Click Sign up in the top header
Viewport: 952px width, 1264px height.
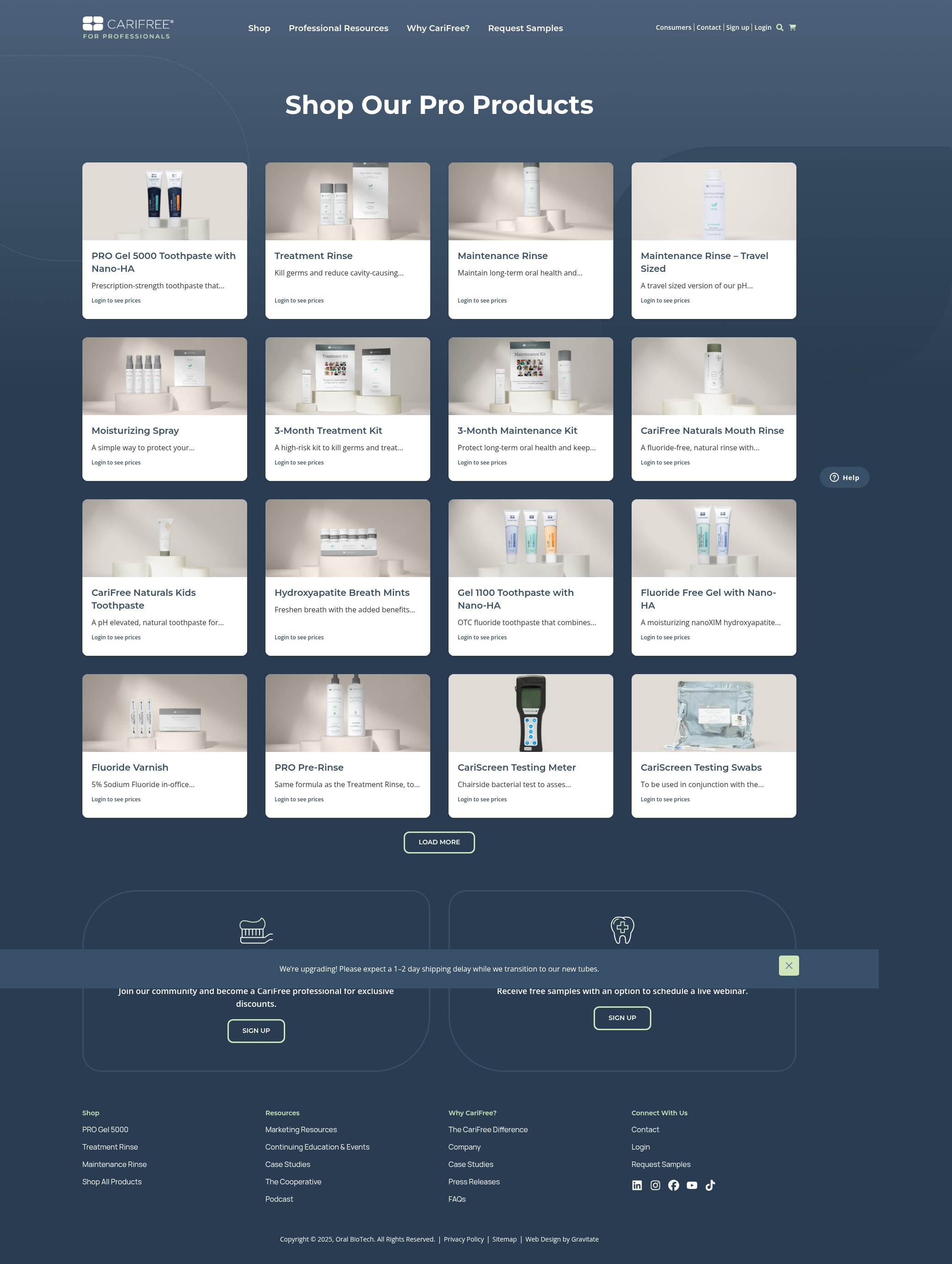pos(737,27)
